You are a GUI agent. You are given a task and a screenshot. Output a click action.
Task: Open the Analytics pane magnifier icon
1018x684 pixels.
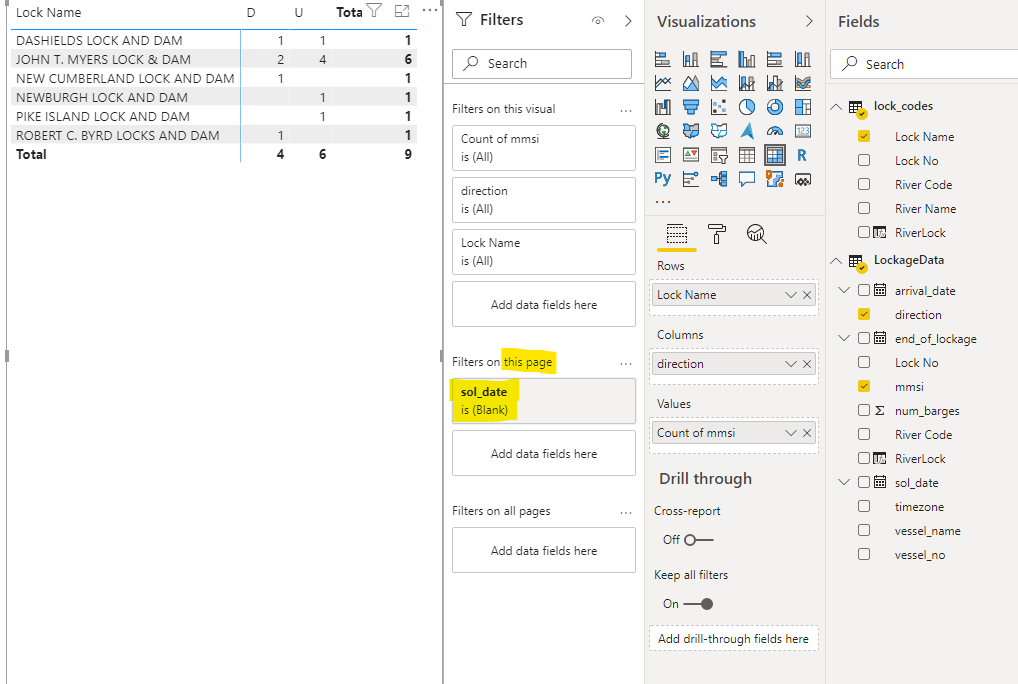pyautogui.click(x=756, y=234)
